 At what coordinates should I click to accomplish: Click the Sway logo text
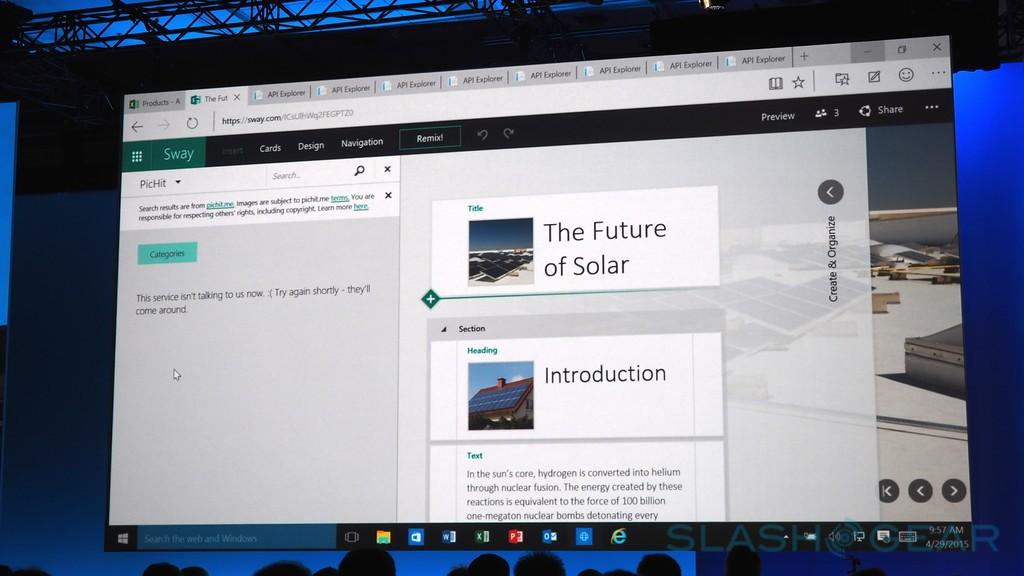(178, 153)
